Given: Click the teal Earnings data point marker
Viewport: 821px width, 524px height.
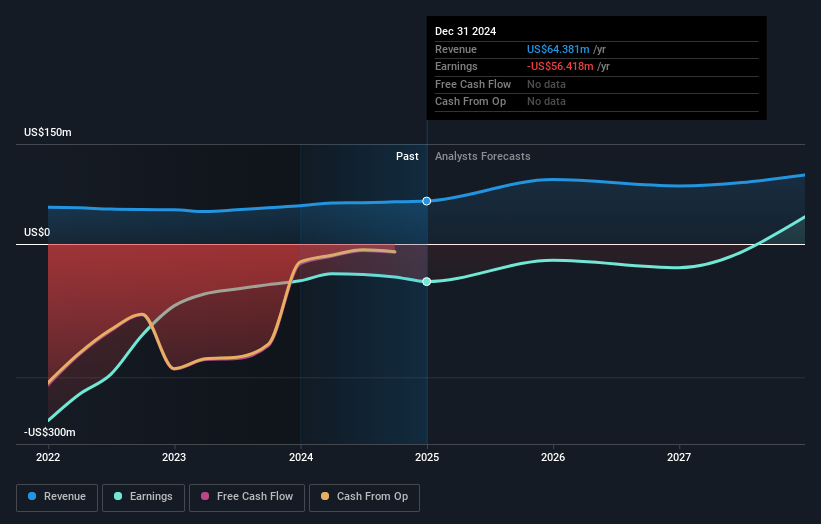Looking at the screenshot, I should point(427,282).
